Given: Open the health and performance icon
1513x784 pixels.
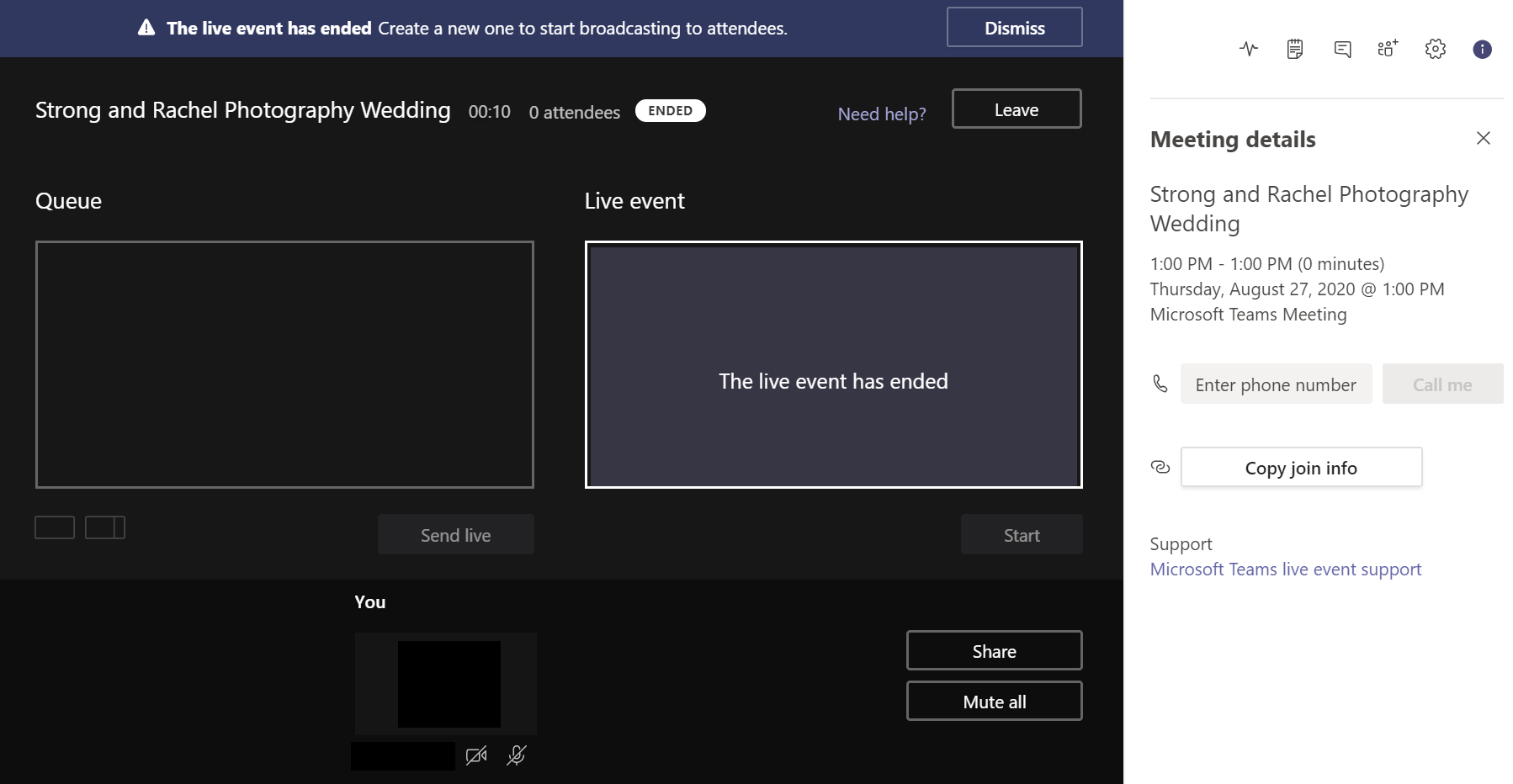Looking at the screenshot, I should [x=1249, y=49].
